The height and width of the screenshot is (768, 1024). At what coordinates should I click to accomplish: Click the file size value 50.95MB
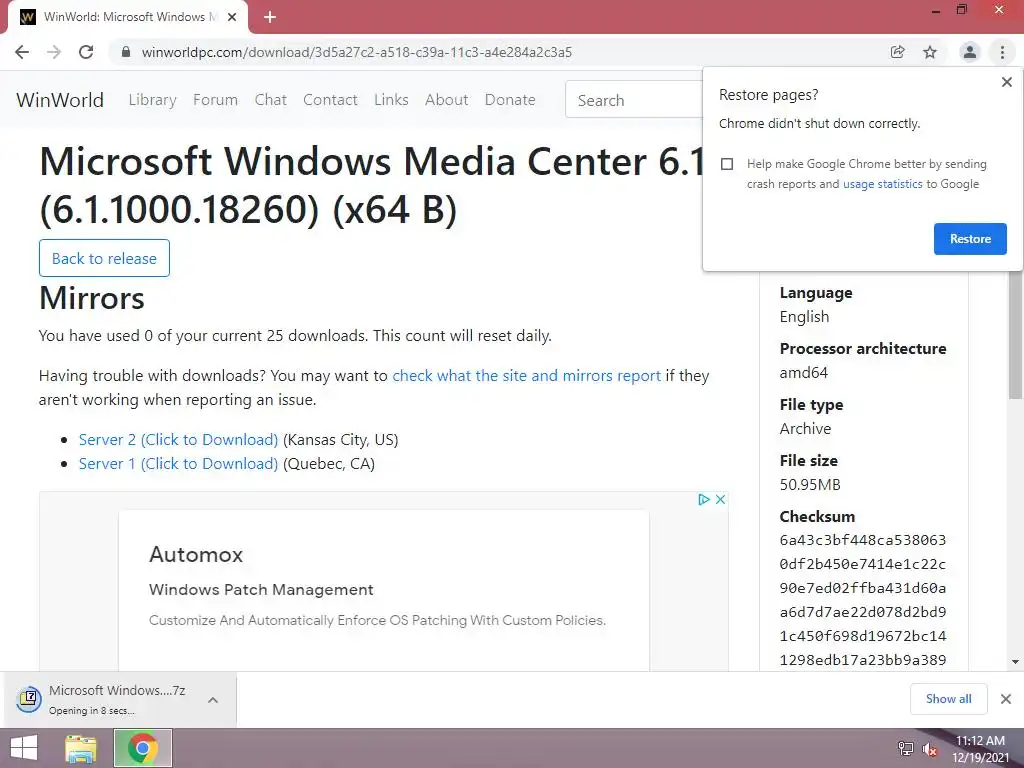810,485
